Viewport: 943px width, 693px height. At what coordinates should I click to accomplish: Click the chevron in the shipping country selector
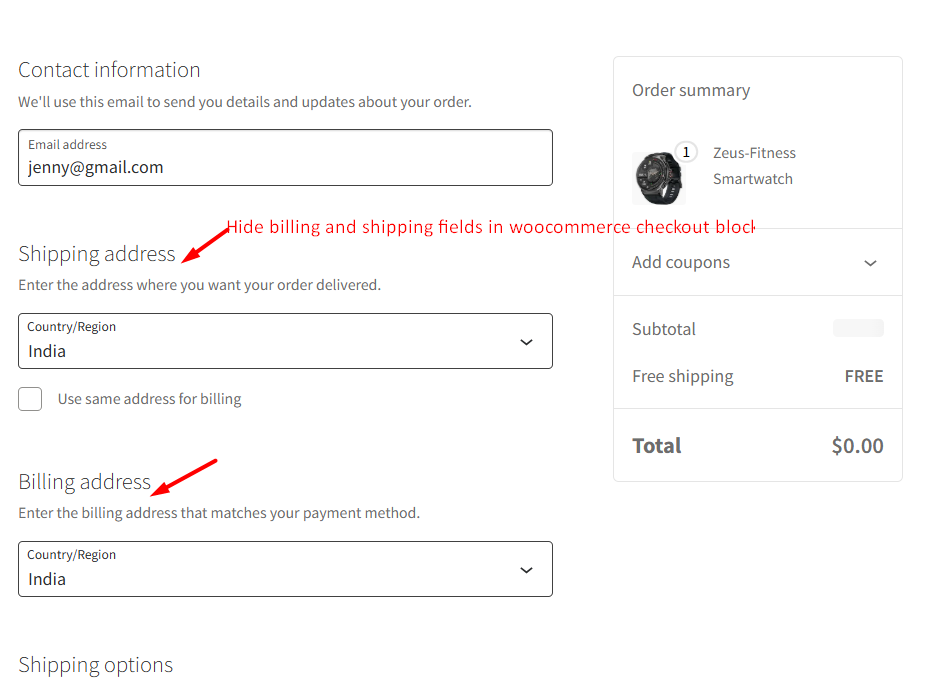526,342
